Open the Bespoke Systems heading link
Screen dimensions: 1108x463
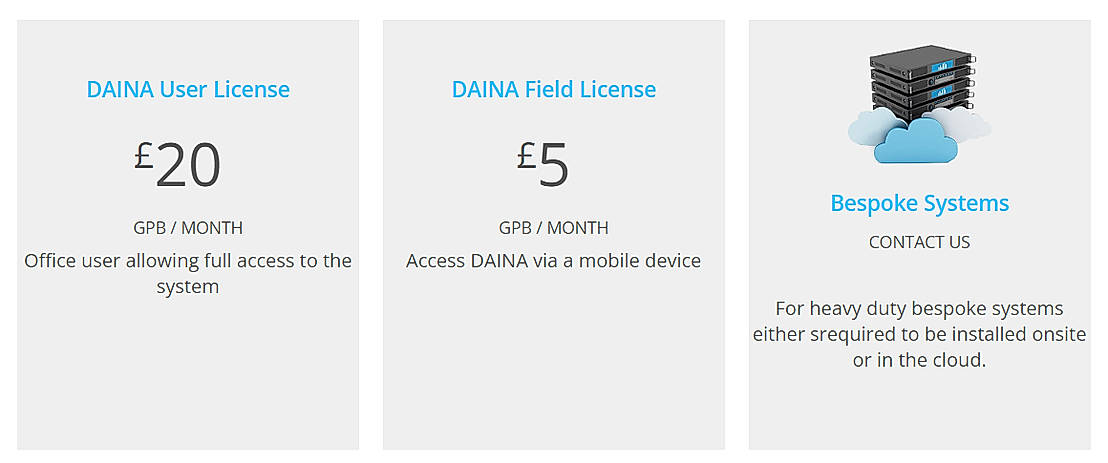coord(919,203)
